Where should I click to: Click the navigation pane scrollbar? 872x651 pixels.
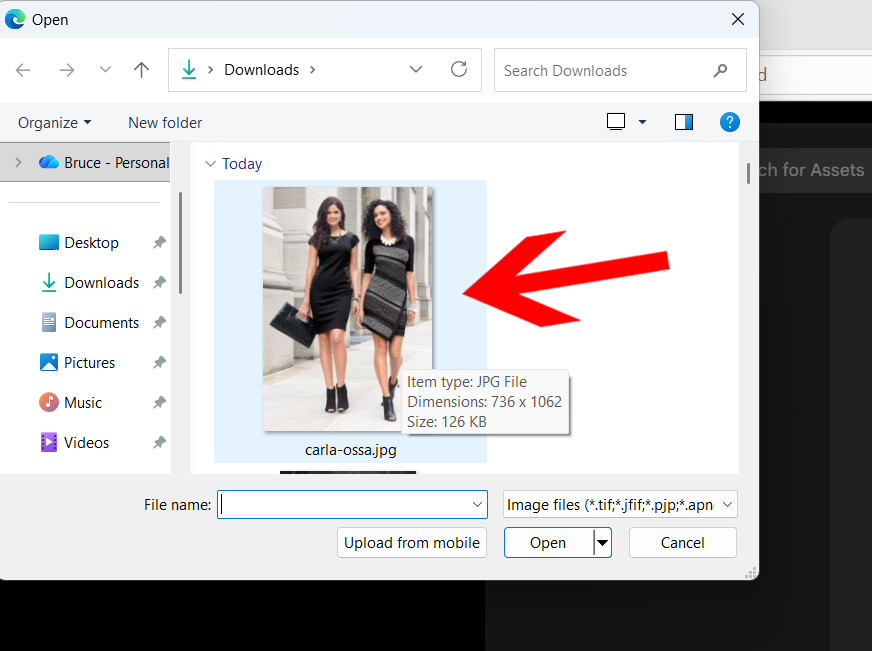[x=180, y=243]
